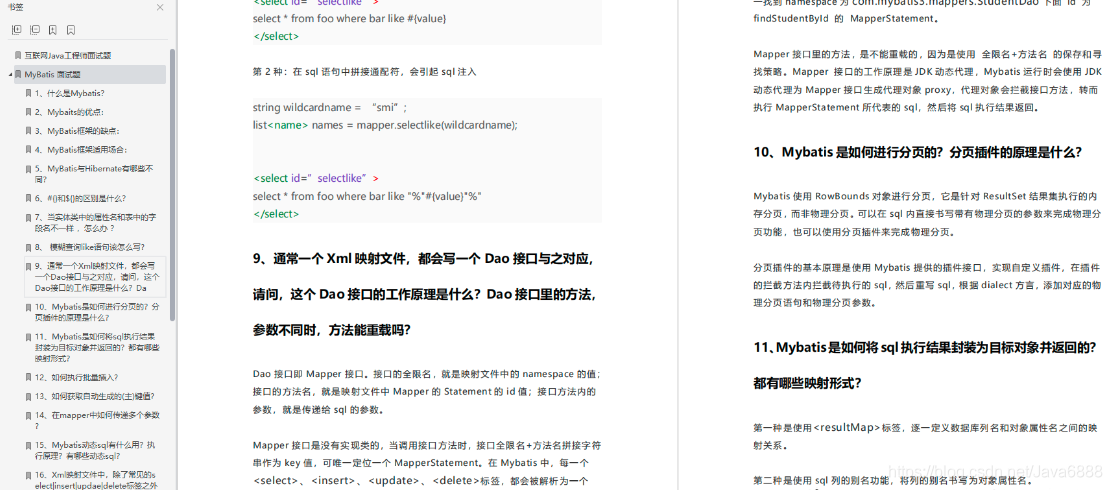Viewport: 1112px width, 490px height.
Task: Open bookmark 互联网Java工程师面试题
Action: tap(67, 55)
